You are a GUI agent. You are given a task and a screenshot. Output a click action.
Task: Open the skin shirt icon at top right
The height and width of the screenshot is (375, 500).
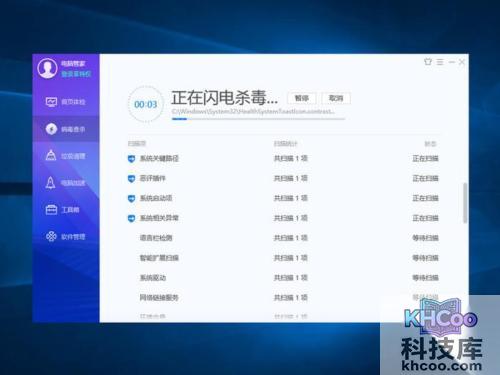click(x=428, y=62)
